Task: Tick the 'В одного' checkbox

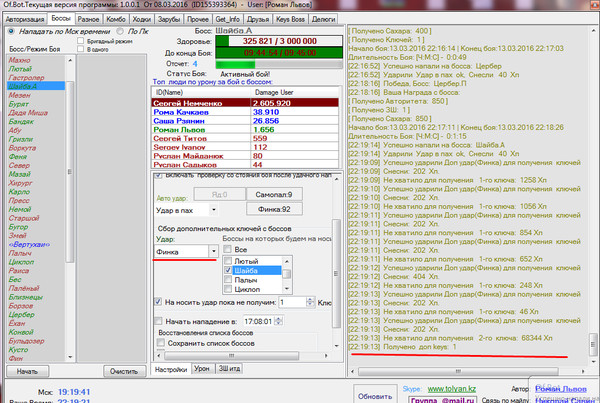Action: pos(80,49)
